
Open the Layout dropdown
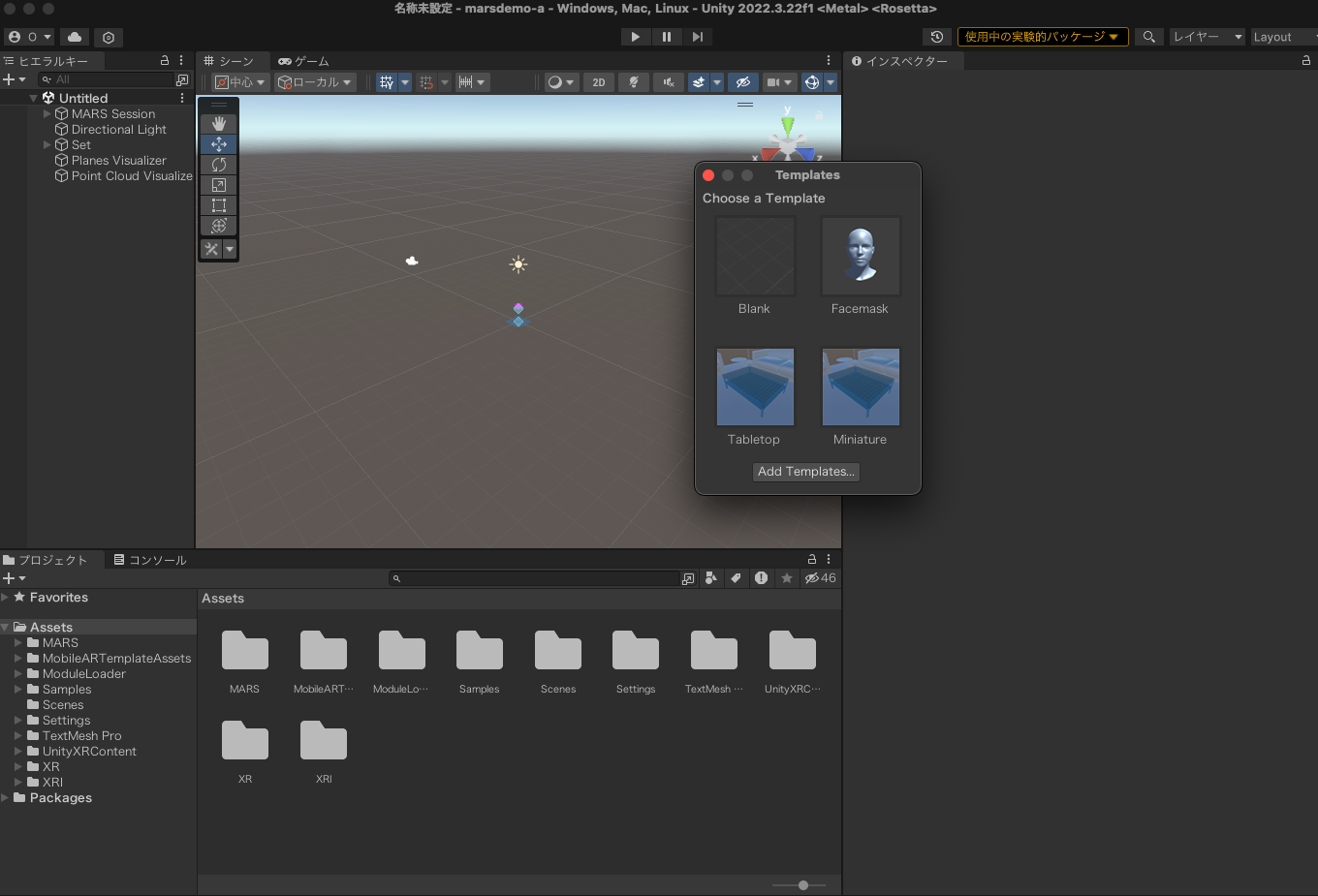click(1285, 37)
